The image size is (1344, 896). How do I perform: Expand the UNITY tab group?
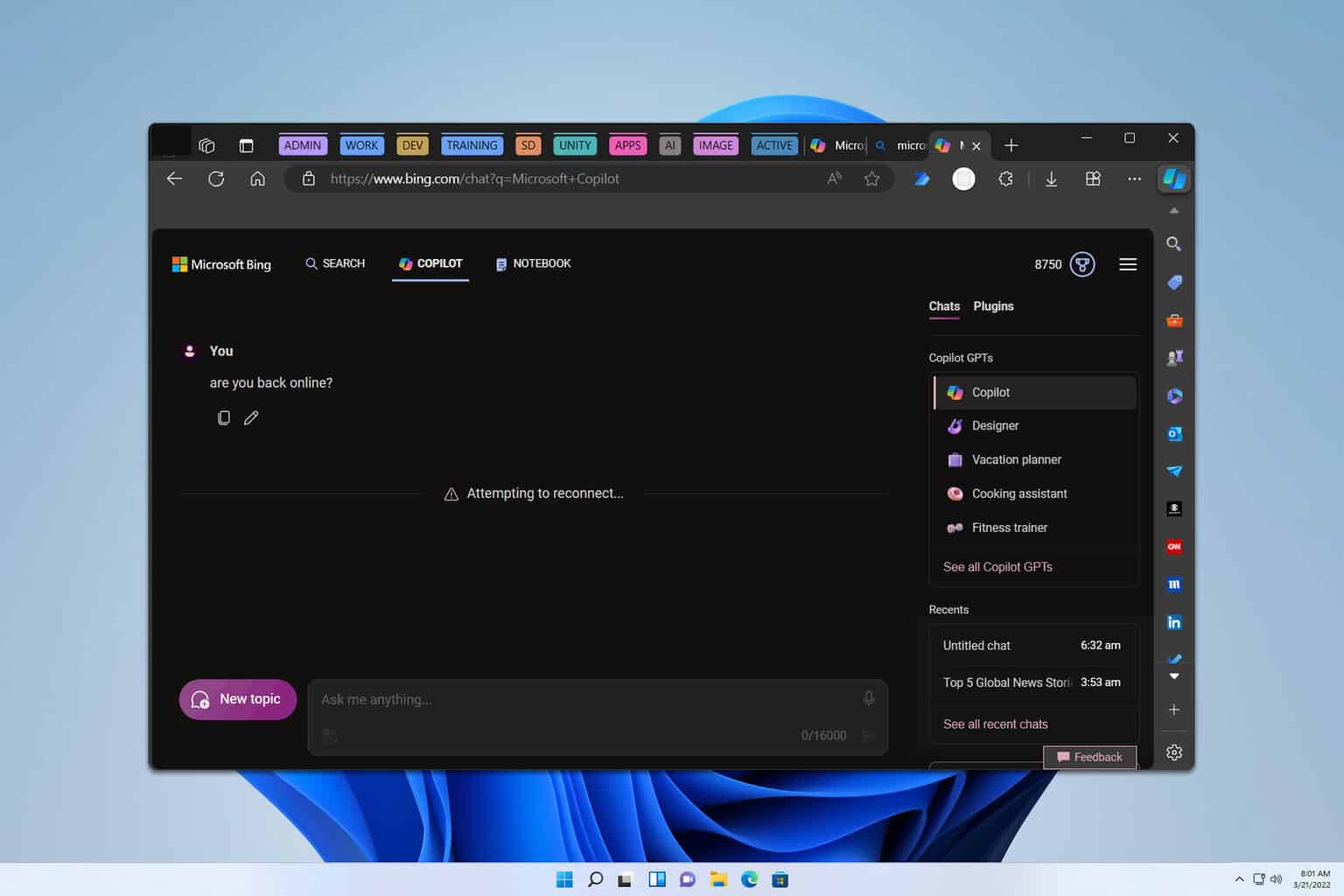tap(575, 145)
